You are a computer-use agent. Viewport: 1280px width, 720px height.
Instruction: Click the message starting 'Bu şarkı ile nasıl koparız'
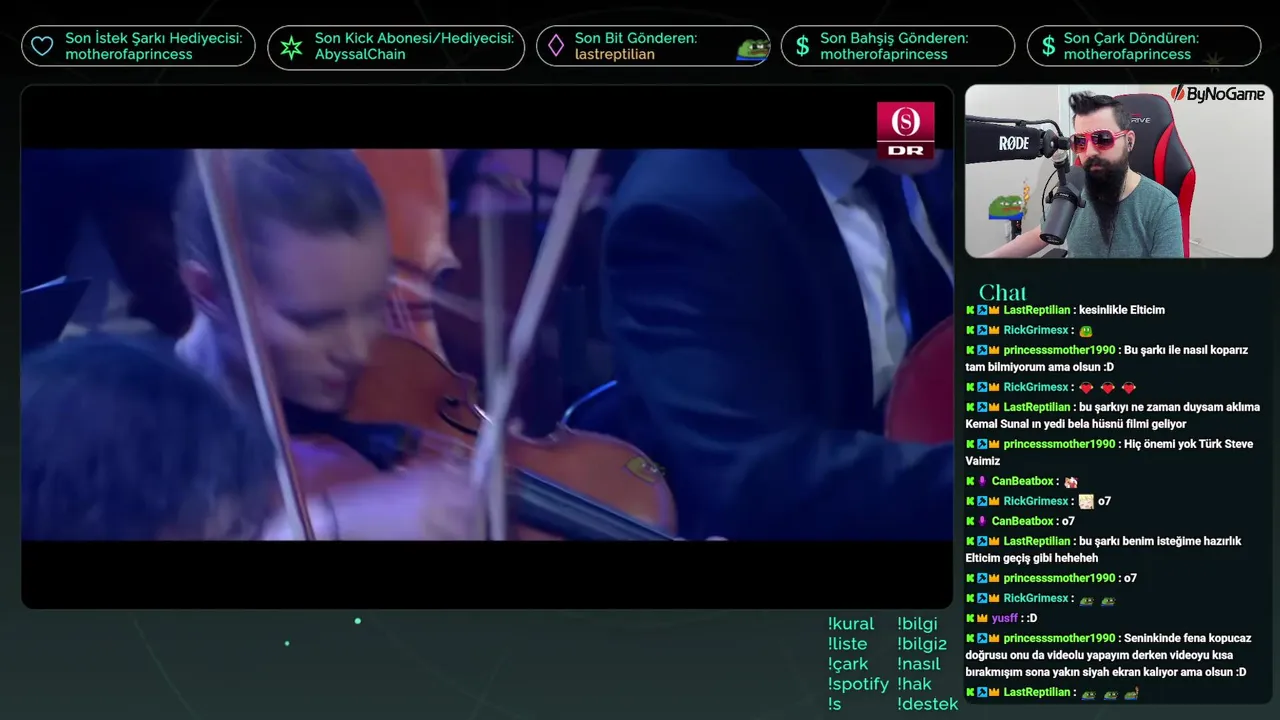(x=1107, y=359)
